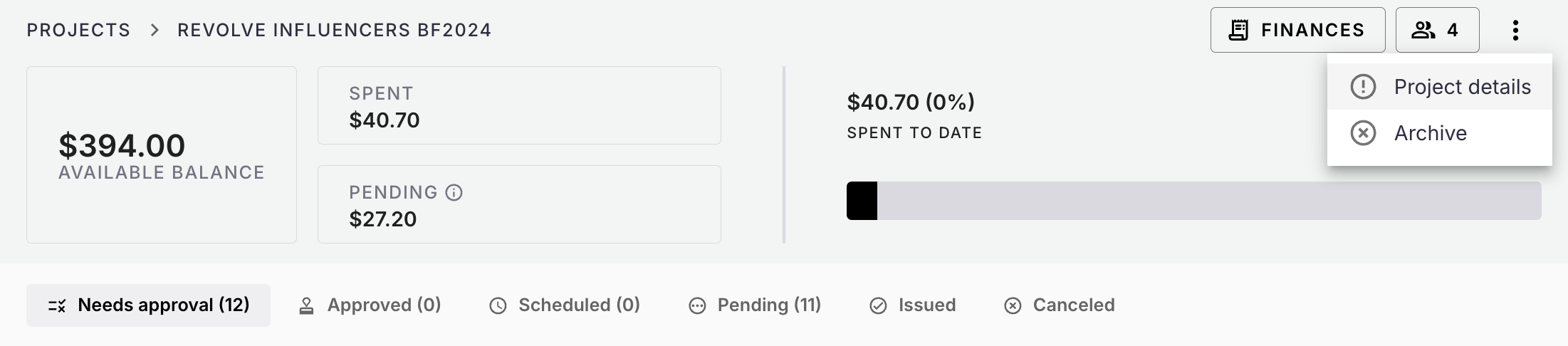Click the Spent $40.70 card
This screenshot has height=346, width=1568.
519,105
